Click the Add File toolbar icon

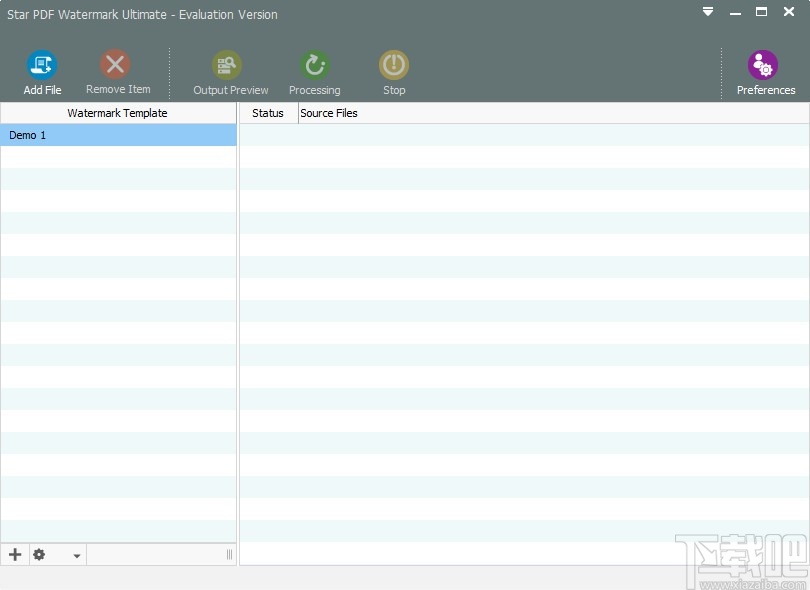(x=42, y=65)
